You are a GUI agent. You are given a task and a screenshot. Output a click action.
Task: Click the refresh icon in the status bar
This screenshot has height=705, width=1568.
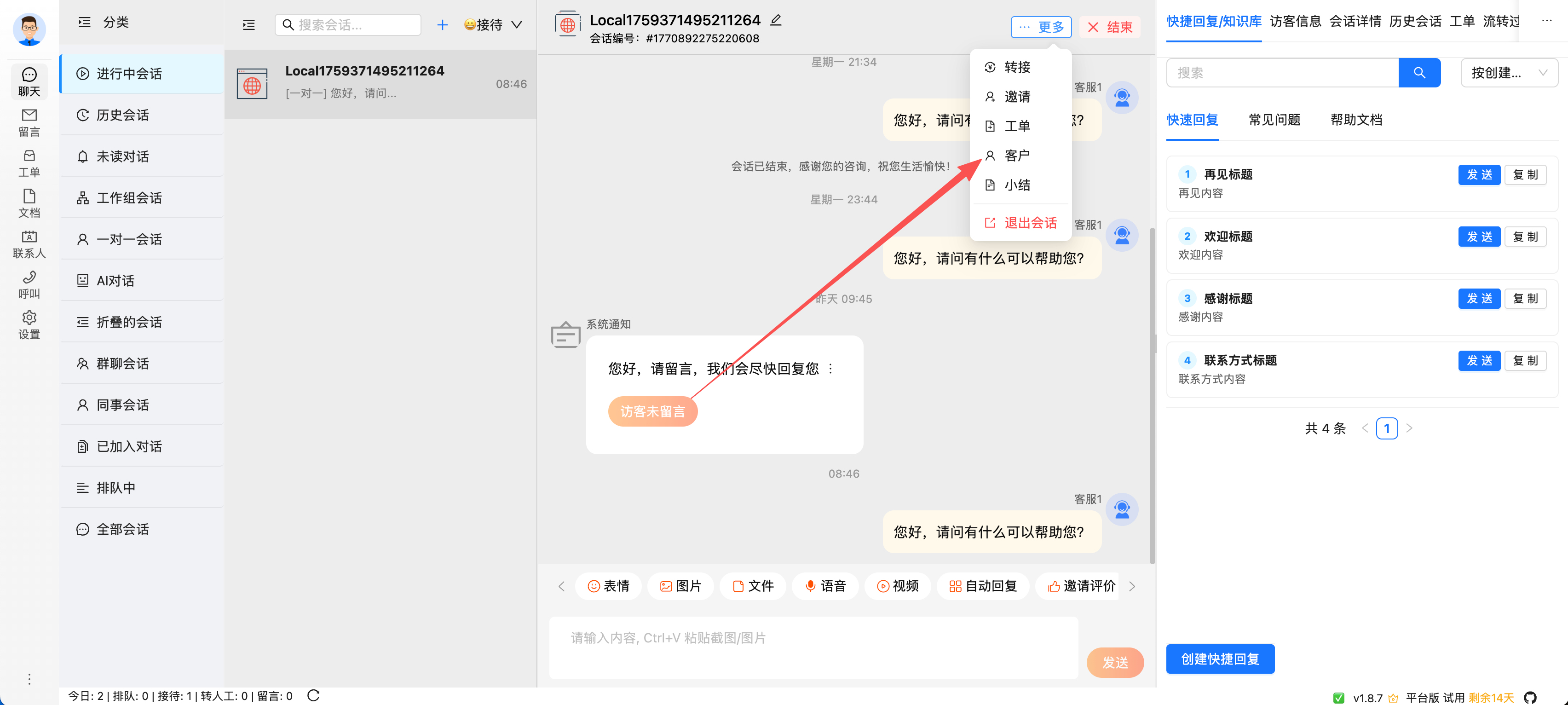pos(314,695)
